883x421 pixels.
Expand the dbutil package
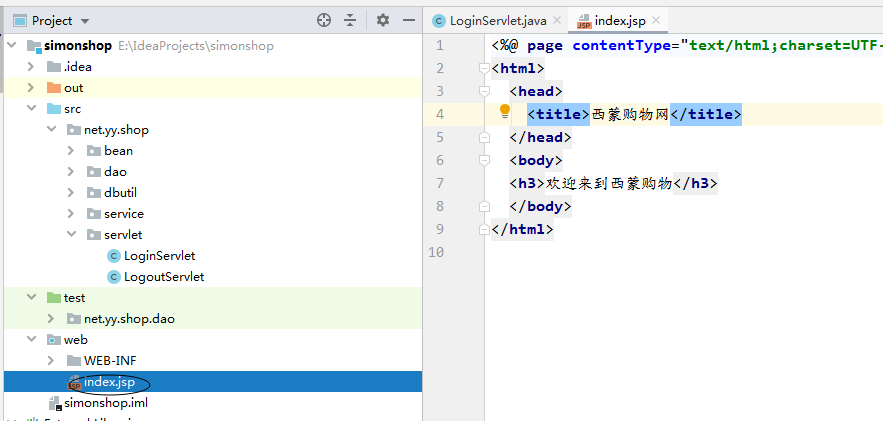[71, 192]
